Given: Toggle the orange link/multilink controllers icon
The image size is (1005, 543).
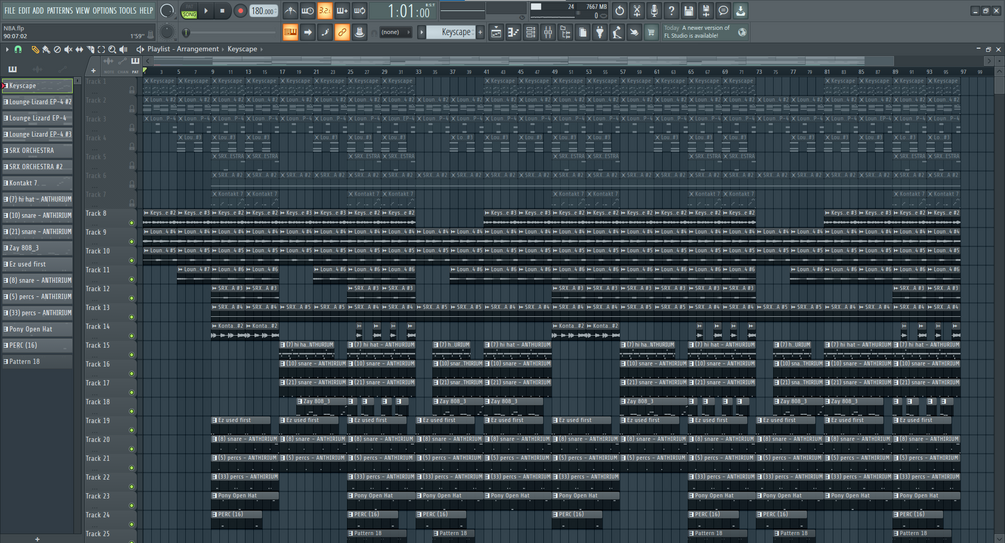Looking at the screenshot, I should (x=342, y=32).
